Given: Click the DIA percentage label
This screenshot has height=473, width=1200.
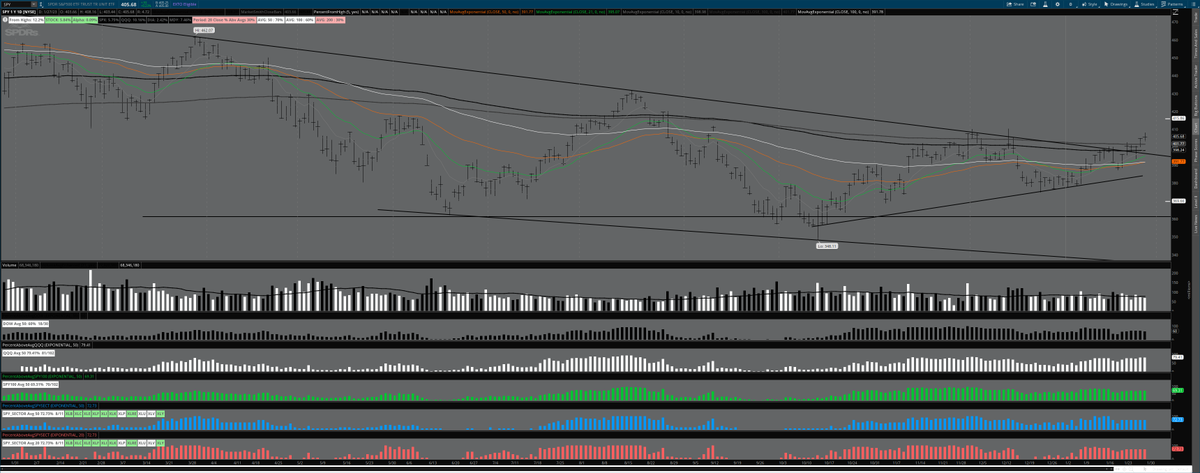Looking at the screenshot, I should [157, 20].
